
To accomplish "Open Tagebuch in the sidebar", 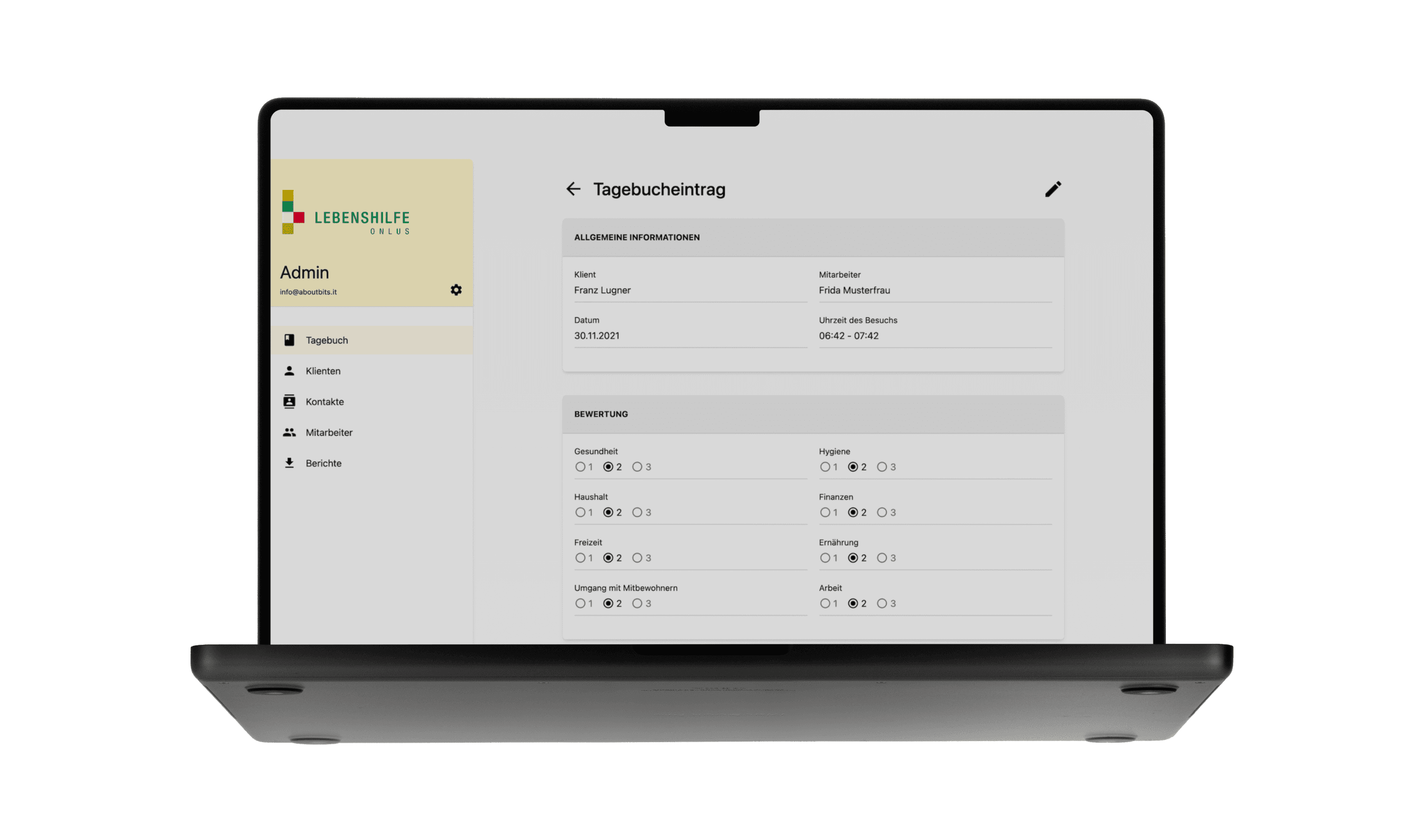I will tap(372, 340).
